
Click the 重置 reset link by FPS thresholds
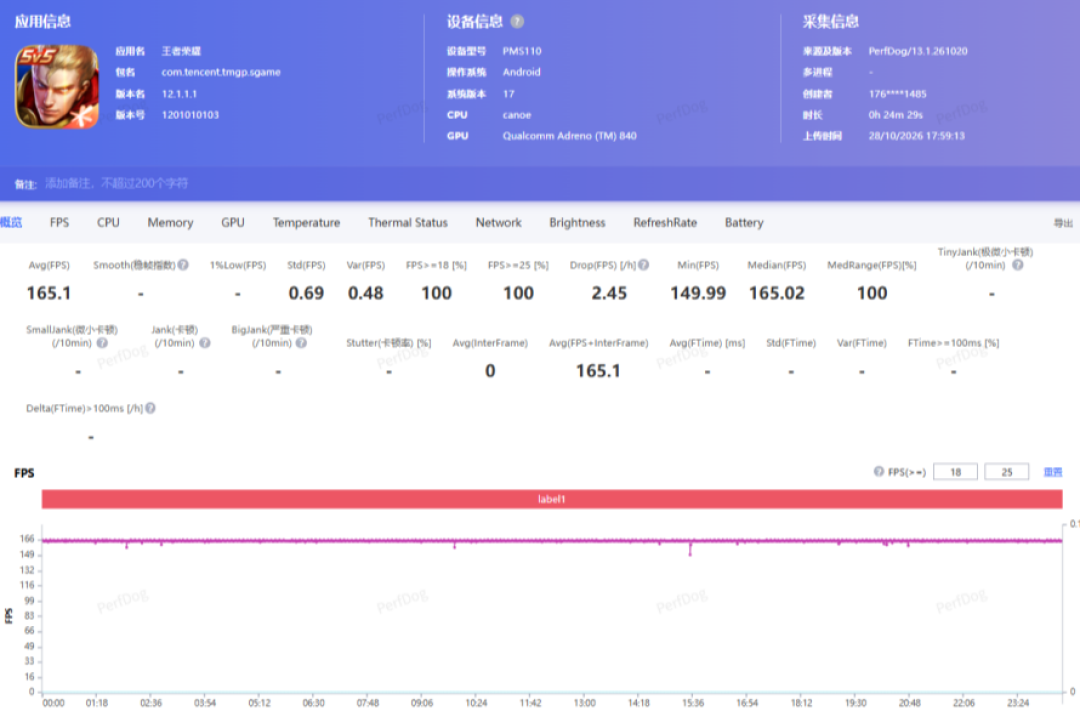(1052, 472)
